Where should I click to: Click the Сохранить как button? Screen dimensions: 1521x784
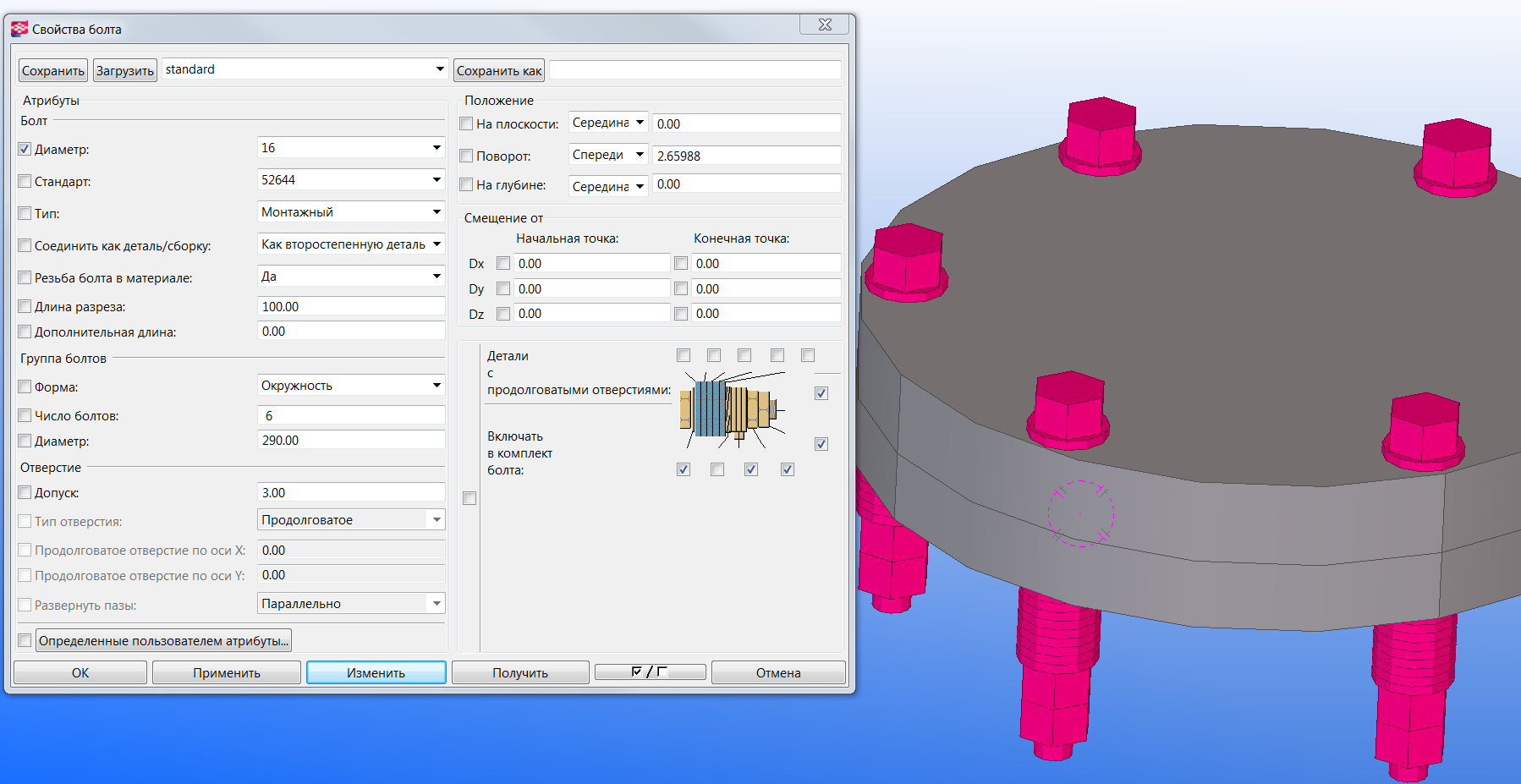click(x=499, y=70)
